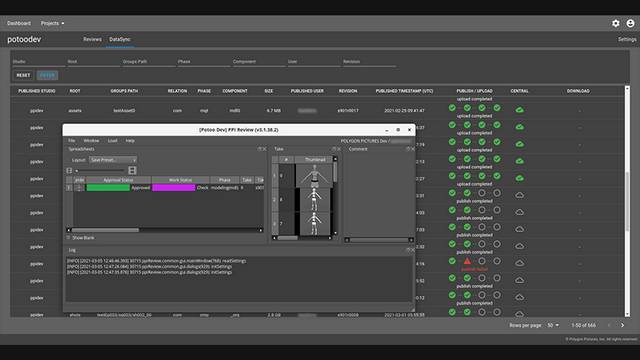
Task: Click the RESET button
Action: (23, 75)
